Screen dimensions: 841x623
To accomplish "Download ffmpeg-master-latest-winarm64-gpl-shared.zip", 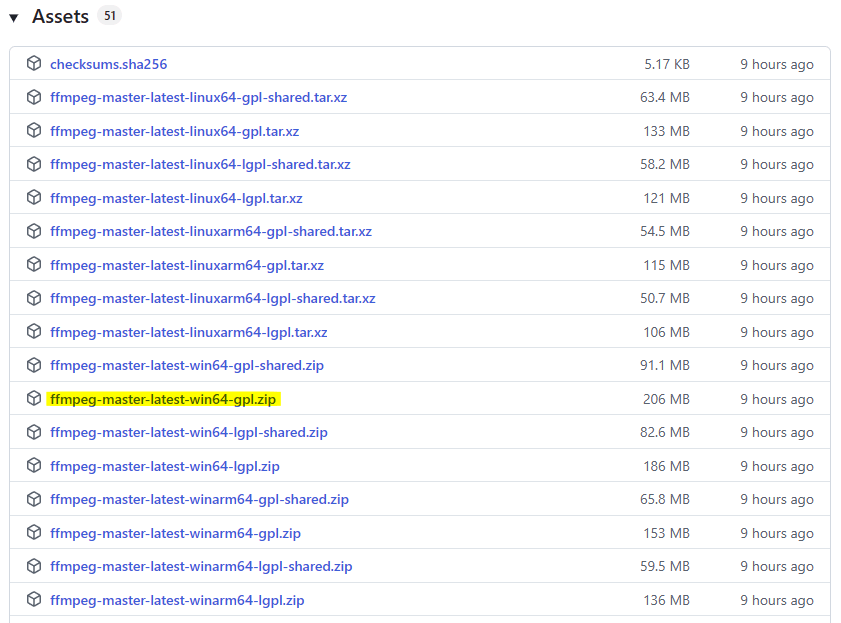I will tap(199, 499).
